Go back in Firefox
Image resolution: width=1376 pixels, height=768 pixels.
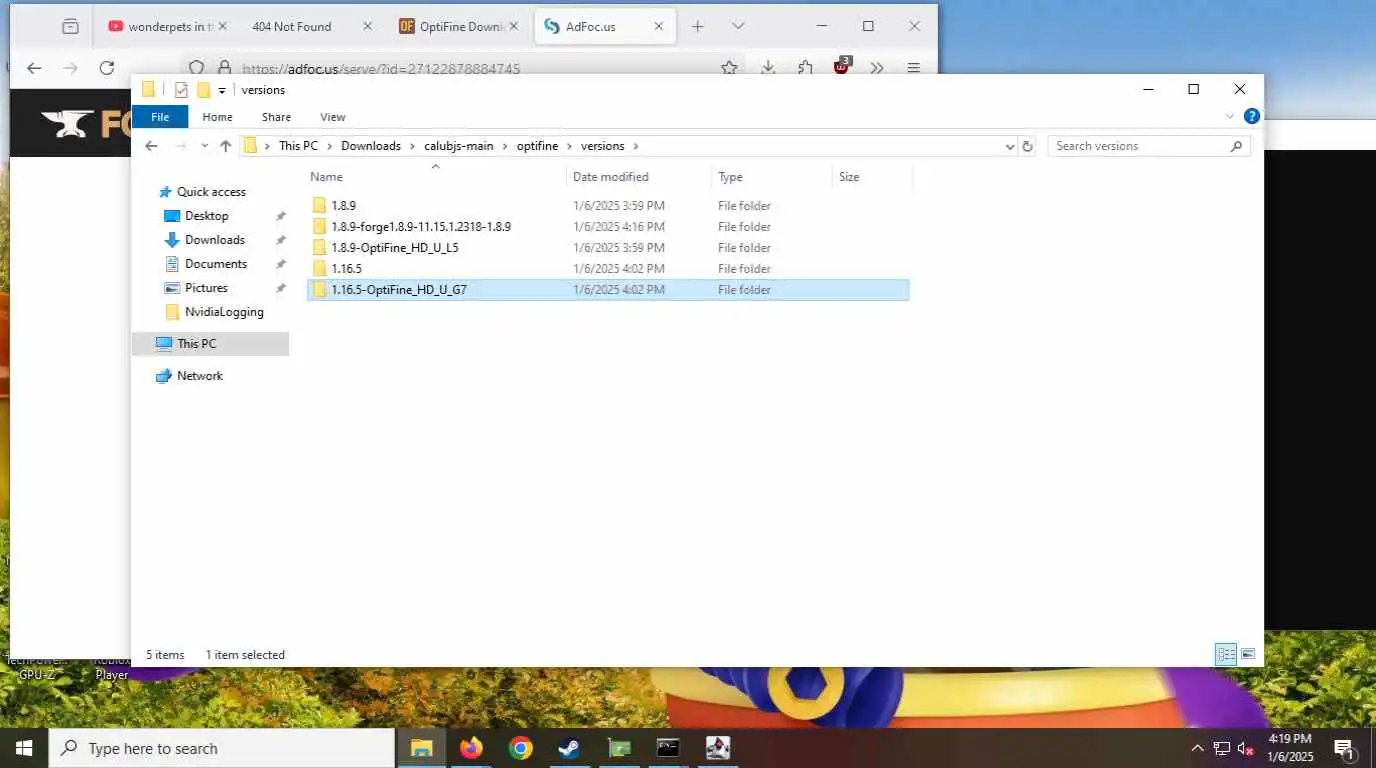[34, 68]
